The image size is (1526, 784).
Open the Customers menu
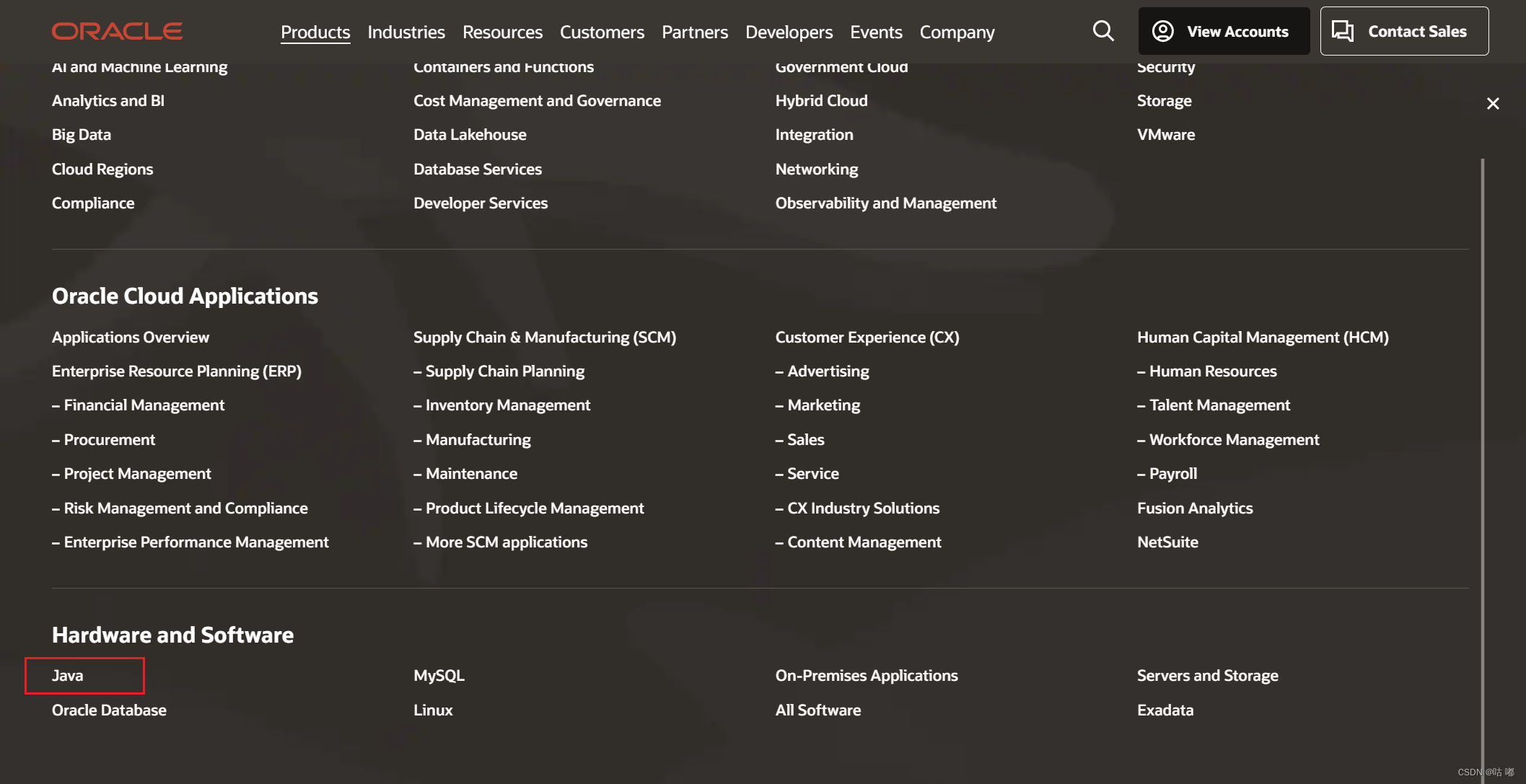coord(602,32)
